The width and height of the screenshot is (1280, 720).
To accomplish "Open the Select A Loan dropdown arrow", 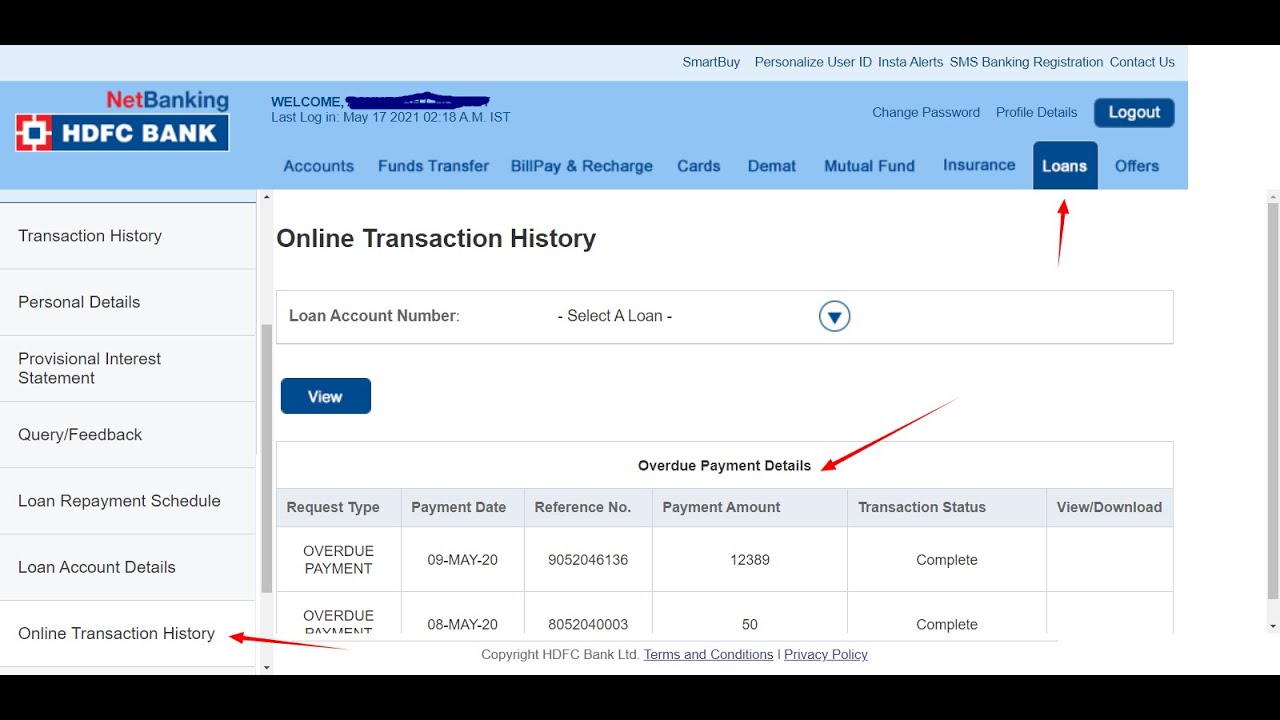I will [834, 317].
